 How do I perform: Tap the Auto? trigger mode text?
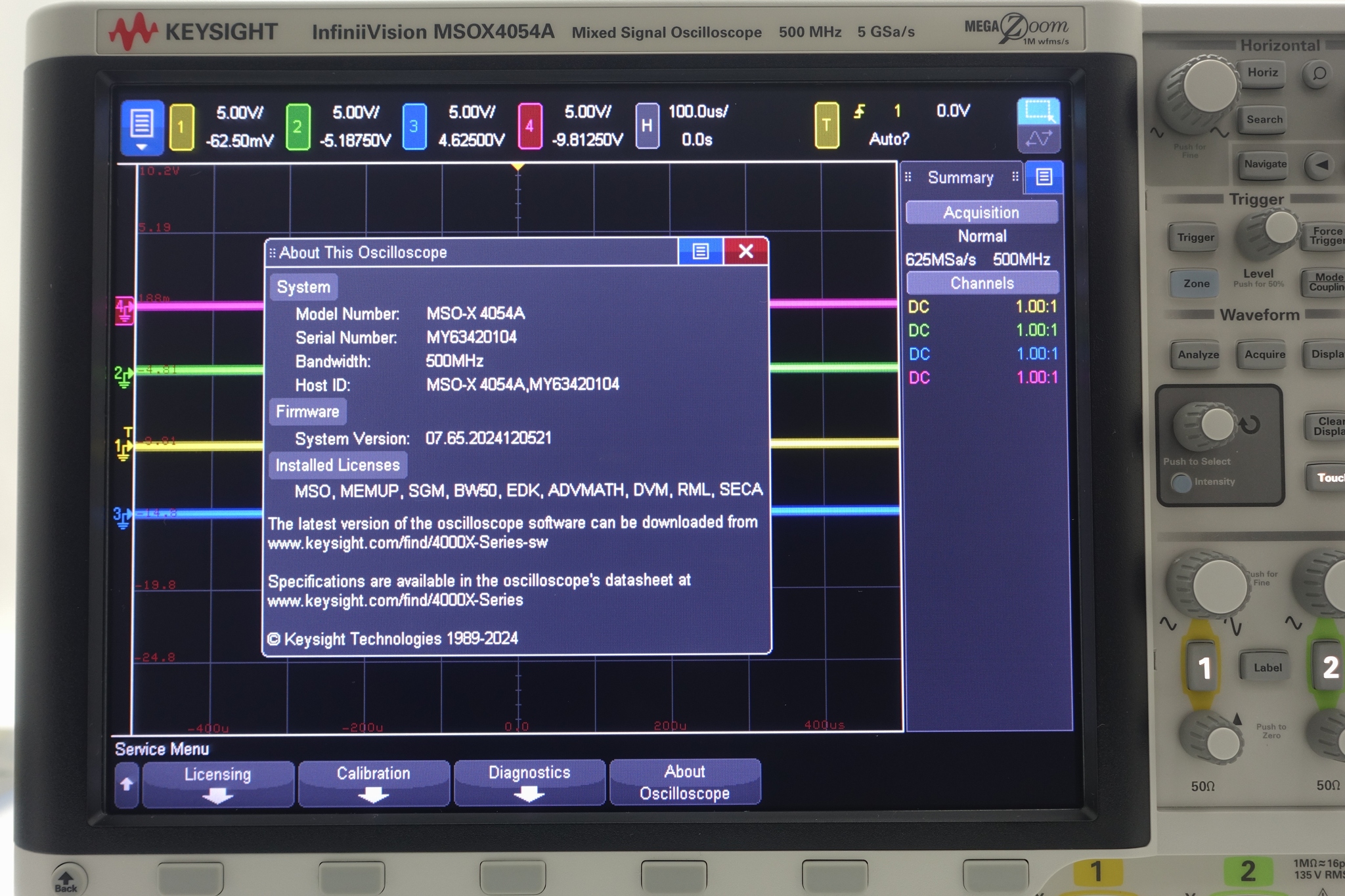tap(889, 139)
